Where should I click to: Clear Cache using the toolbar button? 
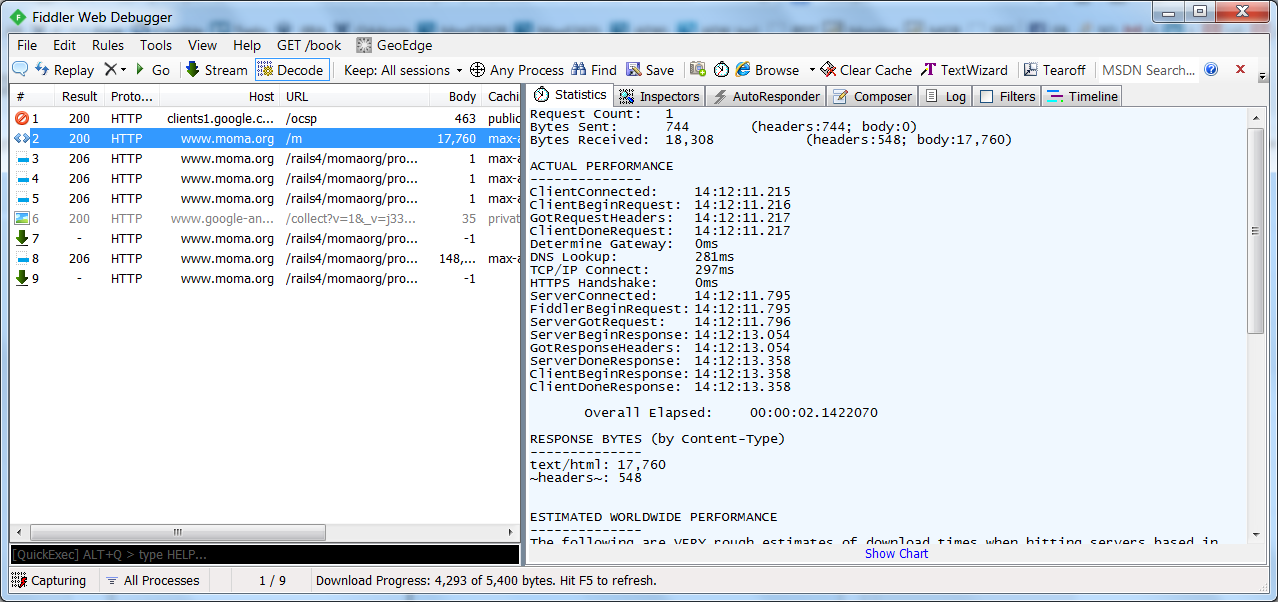866,70
